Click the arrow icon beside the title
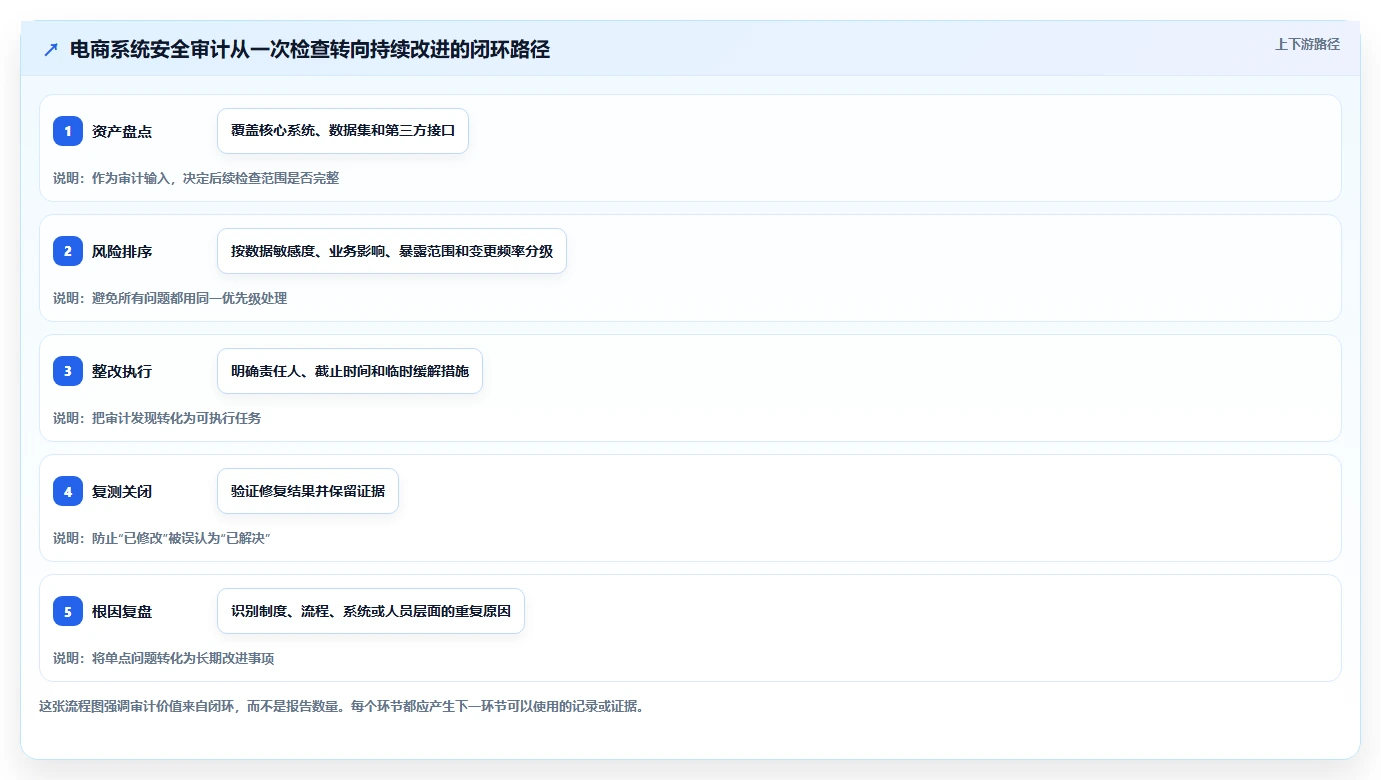 click(51, 49)
